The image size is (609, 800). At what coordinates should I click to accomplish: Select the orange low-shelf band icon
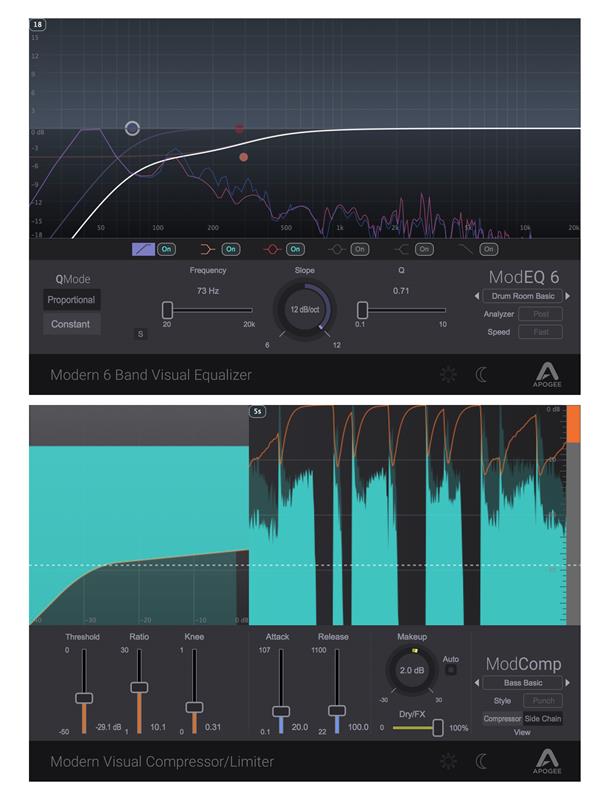[x=208, y=249]
